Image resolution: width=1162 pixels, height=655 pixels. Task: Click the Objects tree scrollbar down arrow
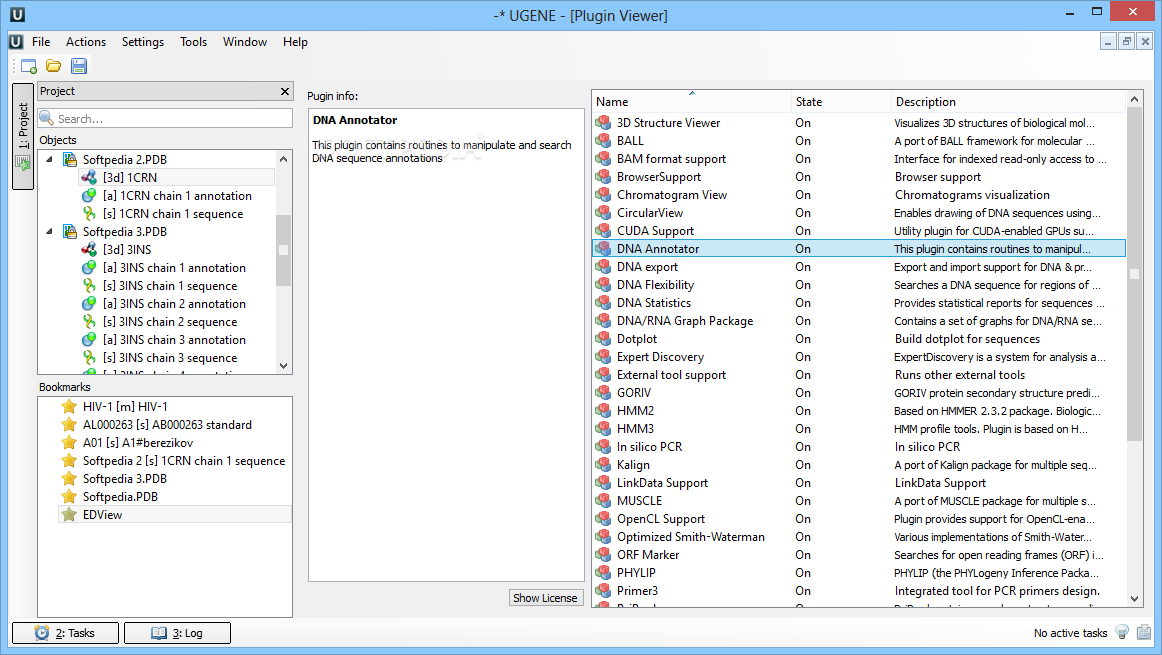pos(283,365)
